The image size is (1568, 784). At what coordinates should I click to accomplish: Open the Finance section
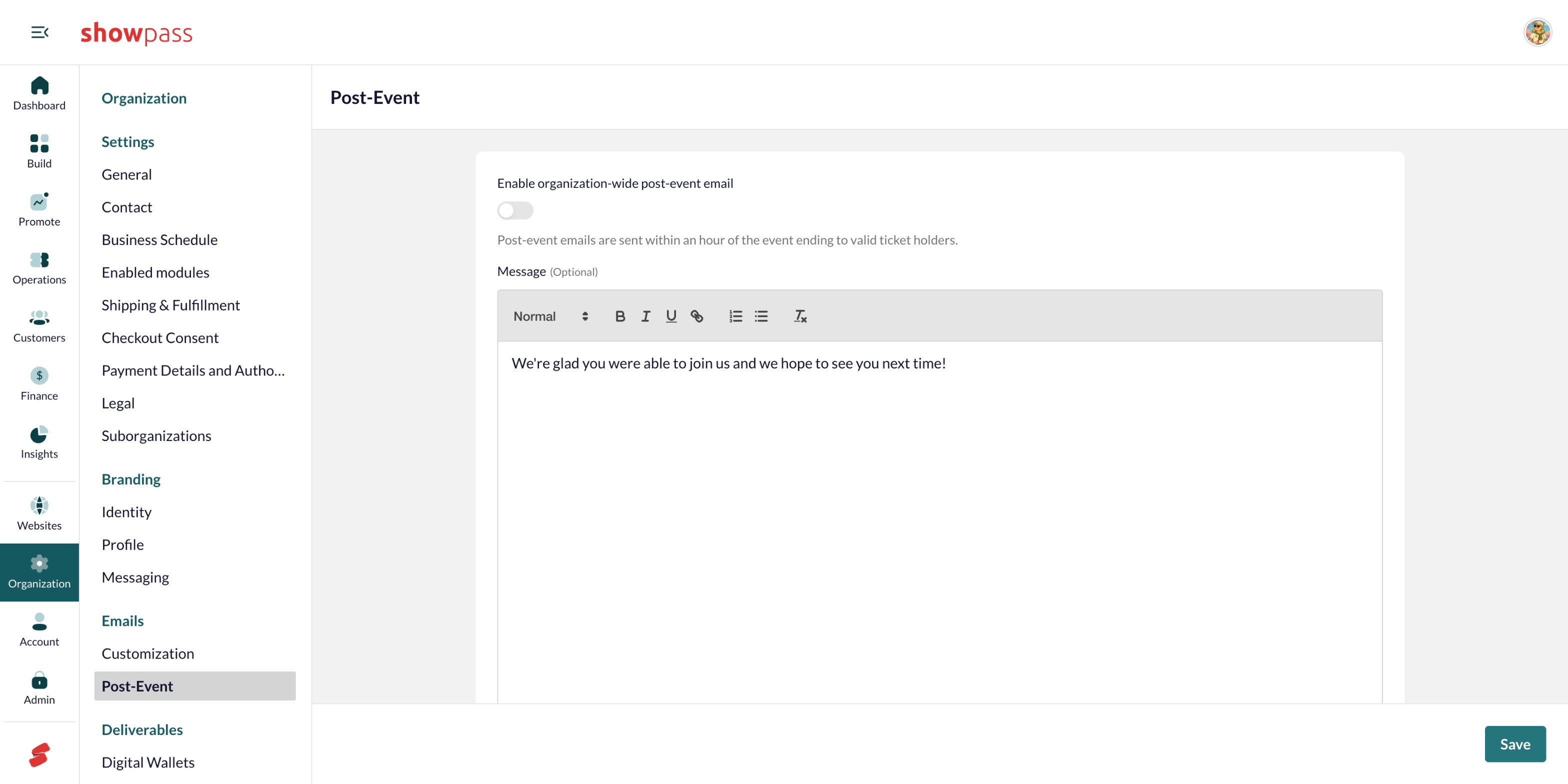pyautogui.click(x=39, y=384)
